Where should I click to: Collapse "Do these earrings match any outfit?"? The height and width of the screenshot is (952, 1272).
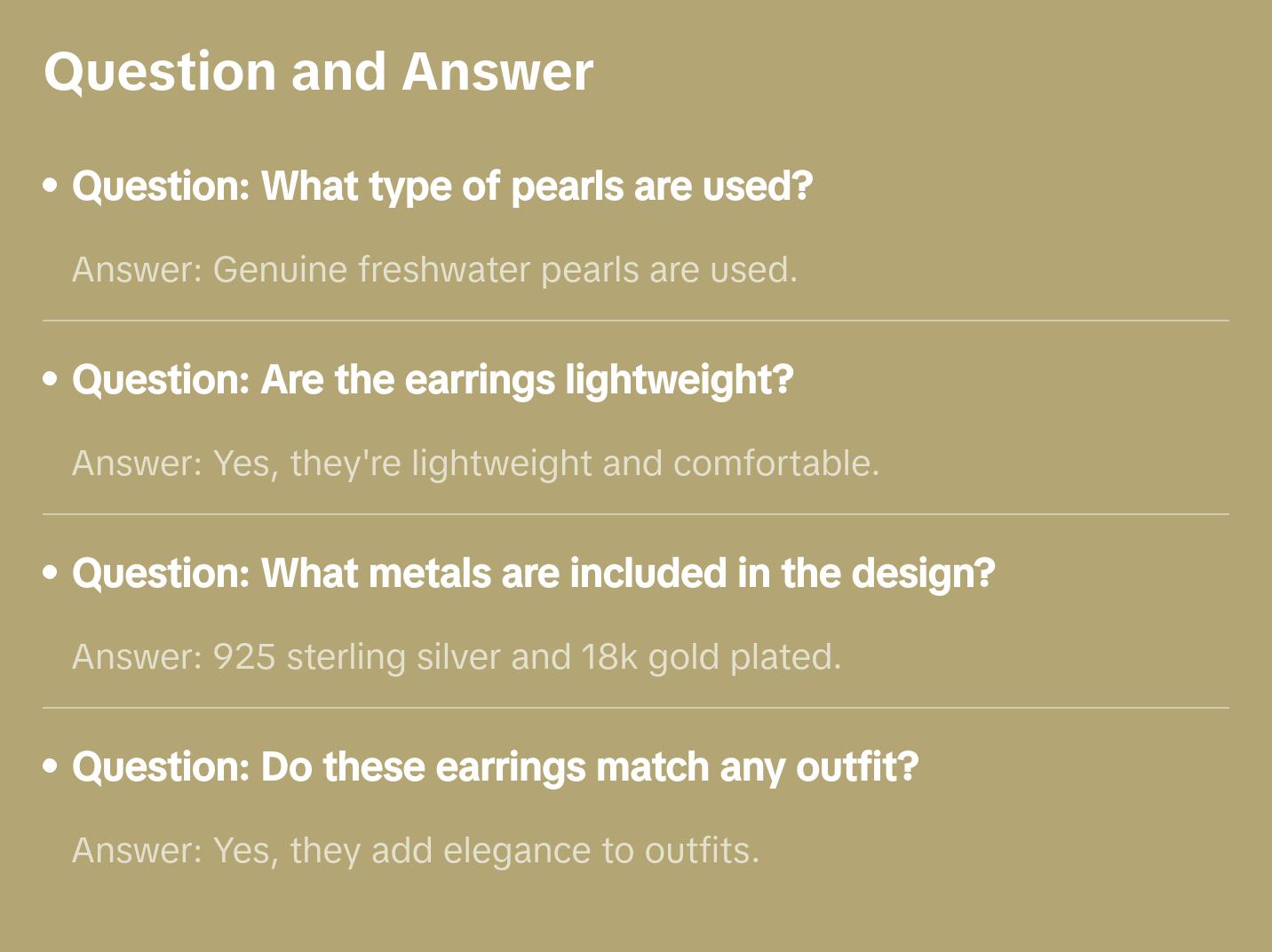(x=495, y=767)
